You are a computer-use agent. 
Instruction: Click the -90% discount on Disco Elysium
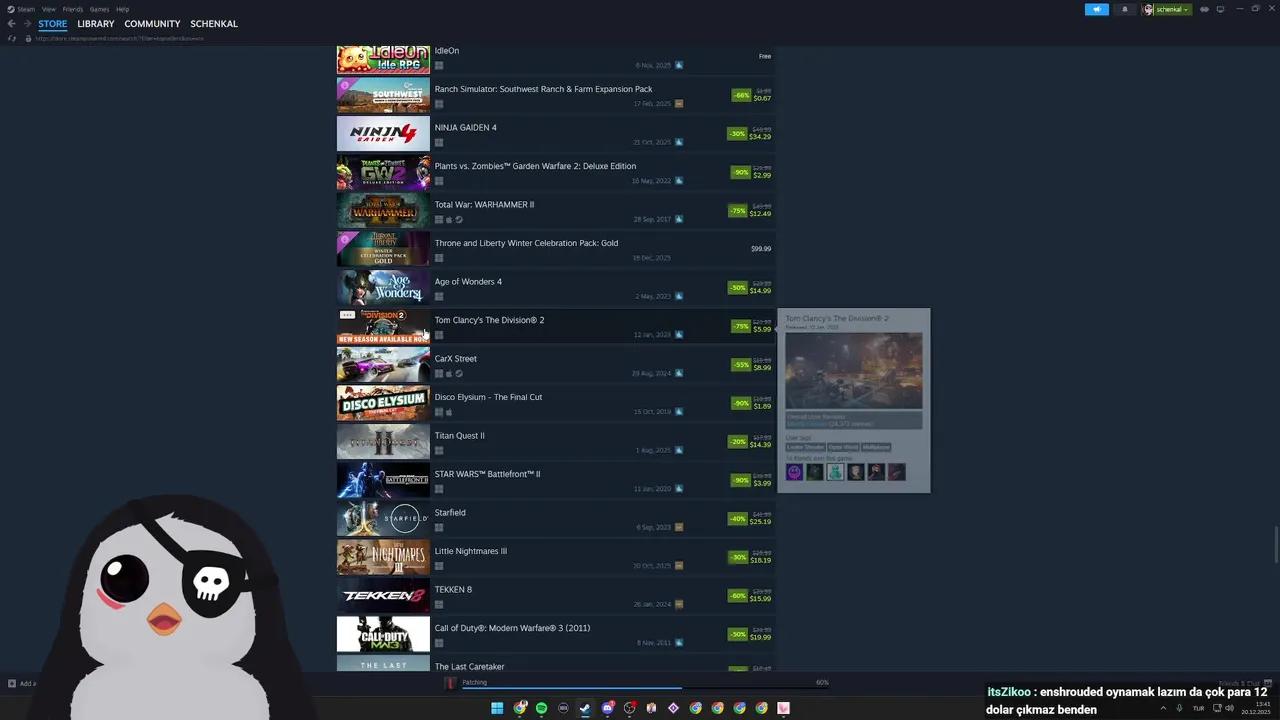(741, 403)
